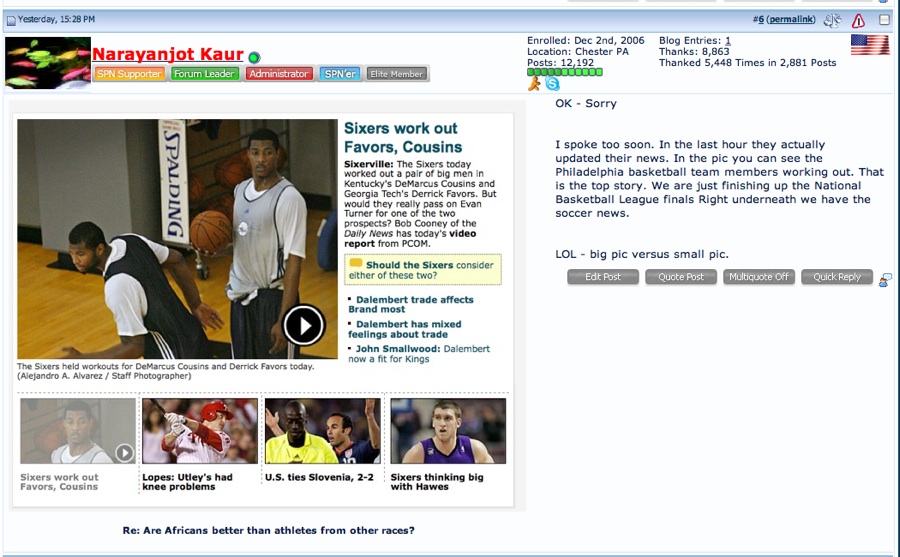Click the post document icon beside timestamp

(x=11, y=21)
